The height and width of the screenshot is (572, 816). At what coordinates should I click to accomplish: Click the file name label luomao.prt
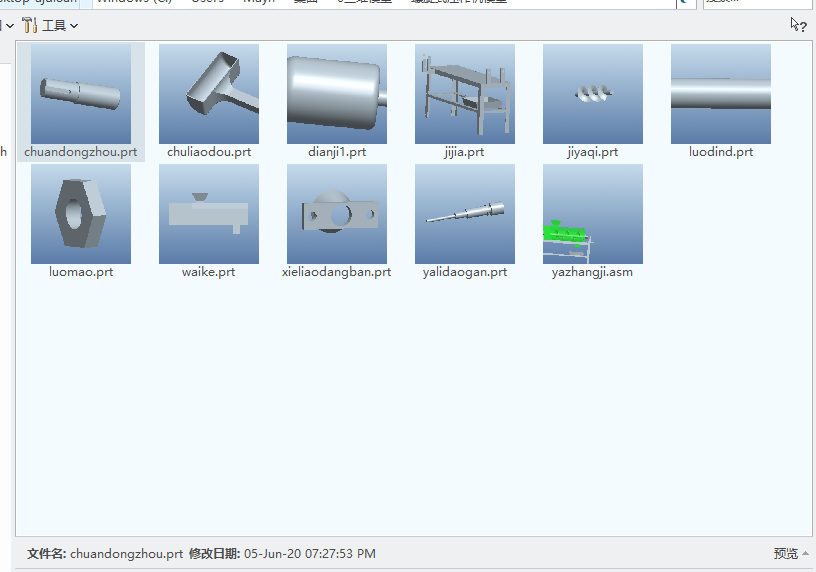click(81, 272)
